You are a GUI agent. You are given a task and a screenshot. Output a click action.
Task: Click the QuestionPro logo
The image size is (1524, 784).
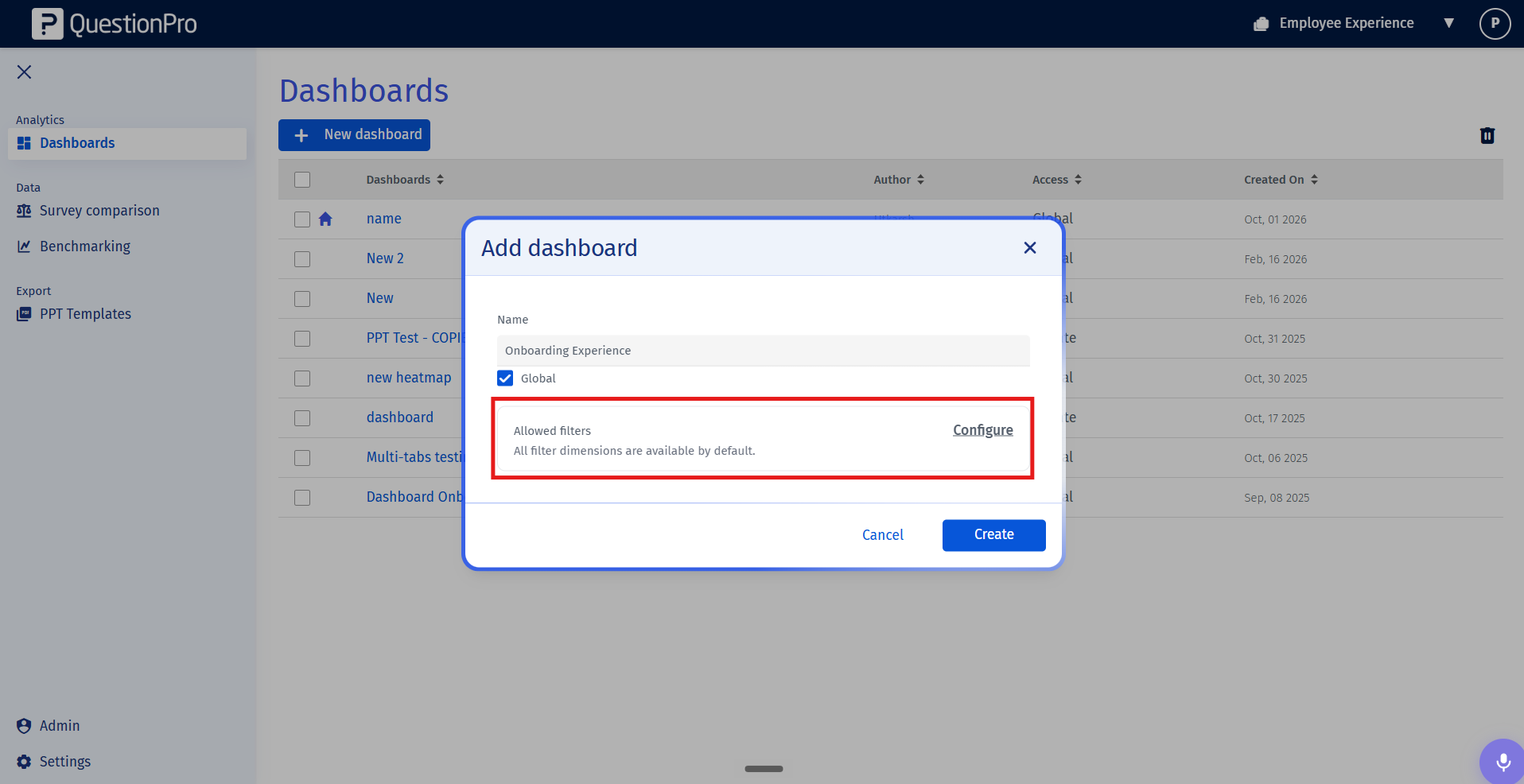point(115,24)
